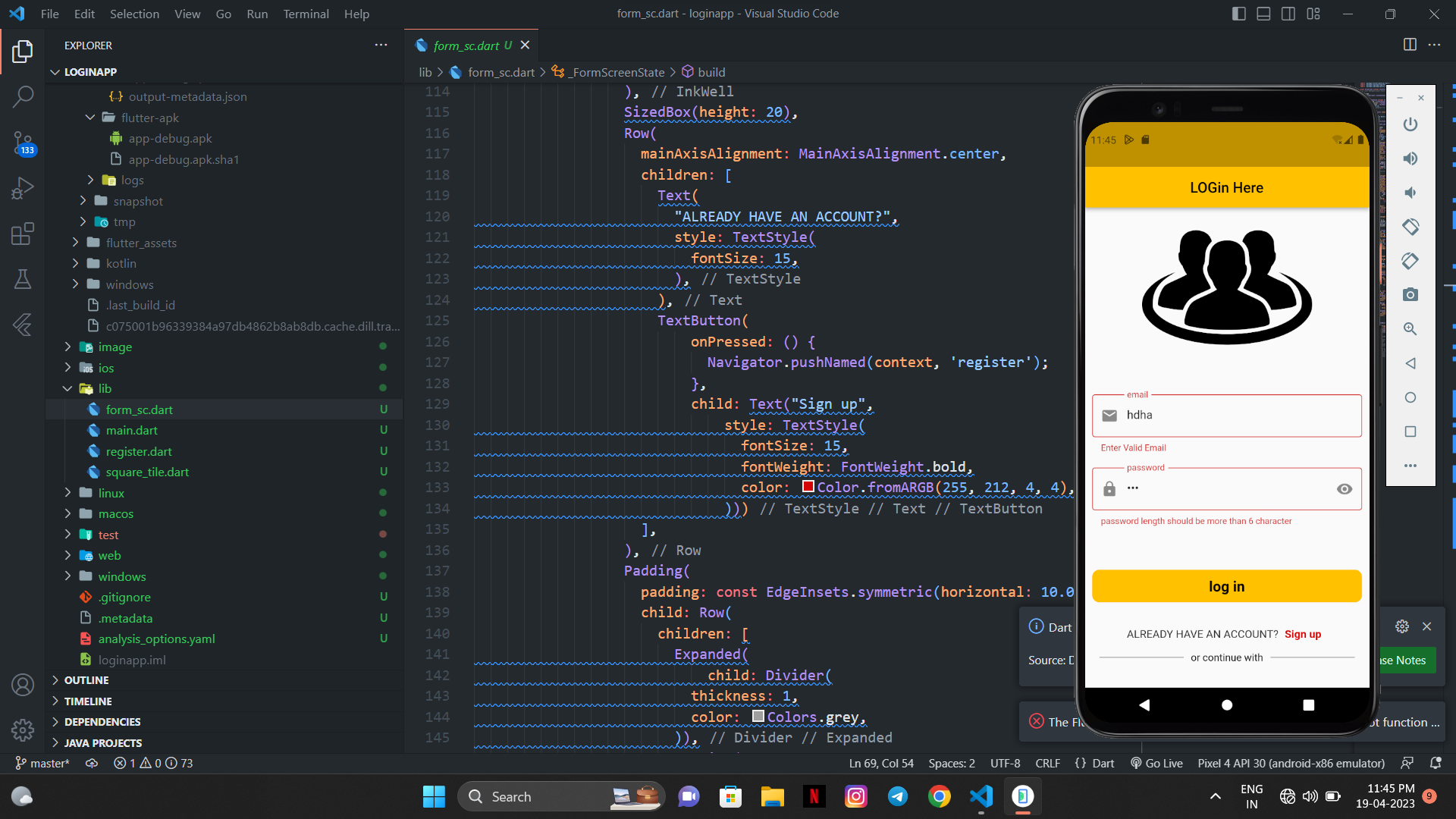Take a screenshot with the emulator camera icon
The image size is (1456, 819).
1410,295
